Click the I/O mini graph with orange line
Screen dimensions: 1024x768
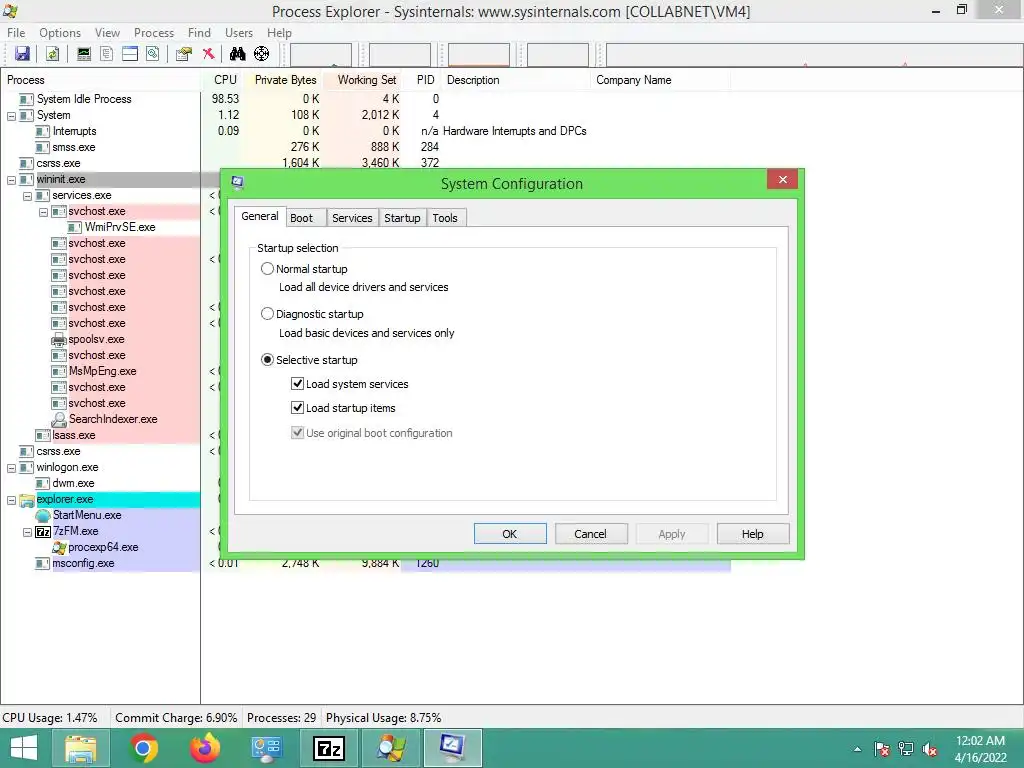point(479,55)
